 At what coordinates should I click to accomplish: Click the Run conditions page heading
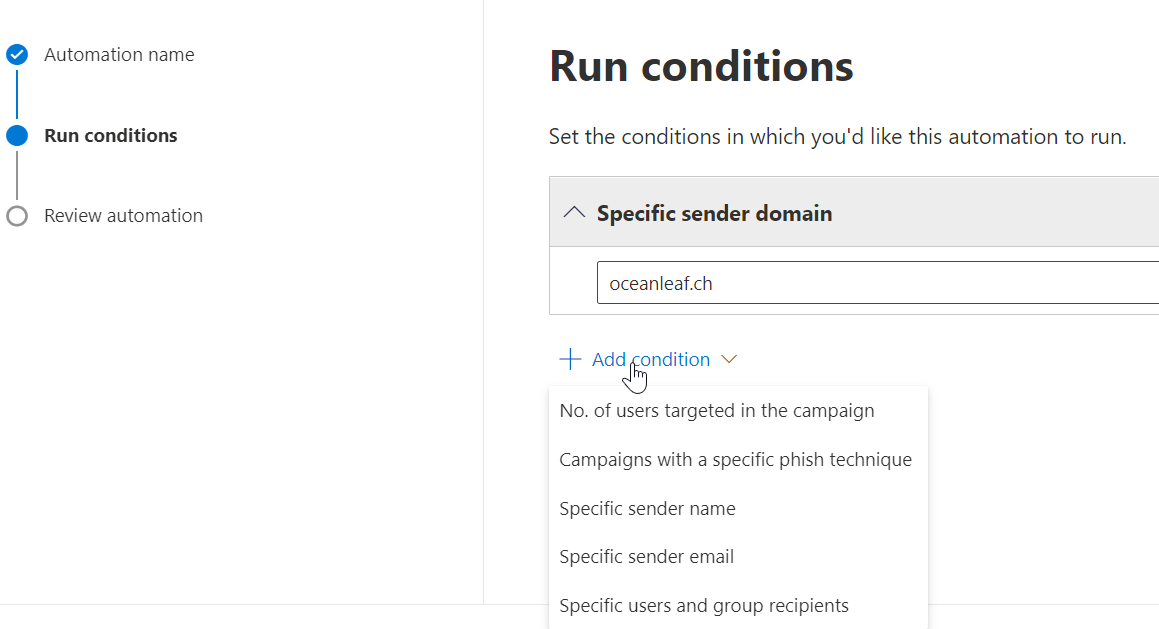point(701,67)
